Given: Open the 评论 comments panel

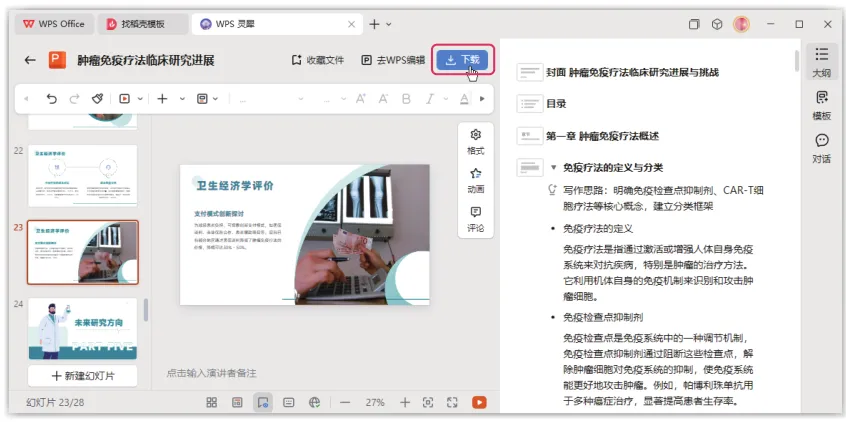Looking at the screenshot, I should coord(475,220).
